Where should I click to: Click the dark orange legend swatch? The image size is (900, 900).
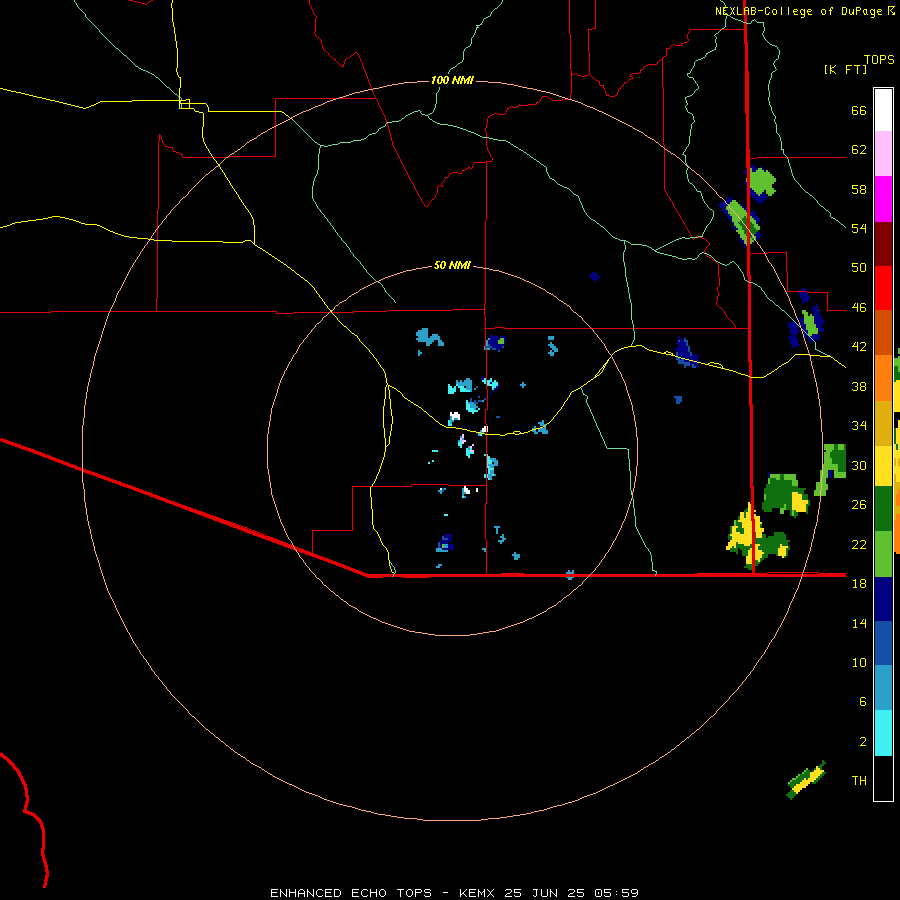click(883, 333)
